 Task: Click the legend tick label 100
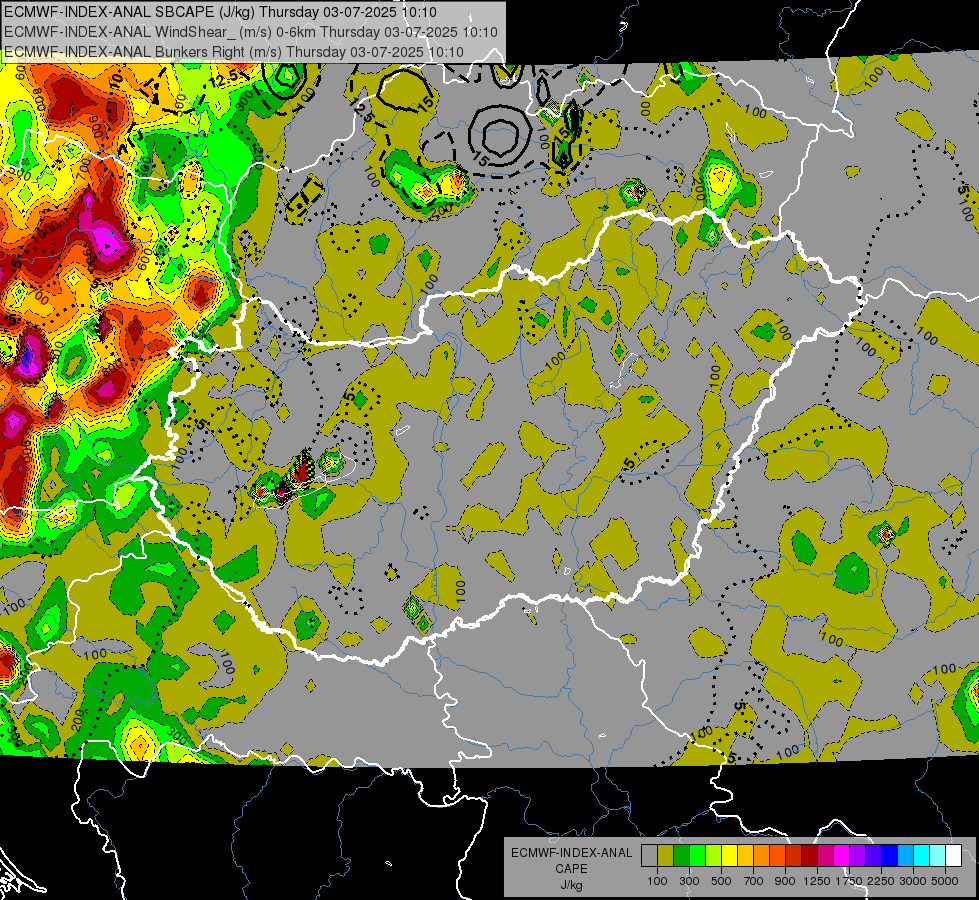tap(657, 881)
